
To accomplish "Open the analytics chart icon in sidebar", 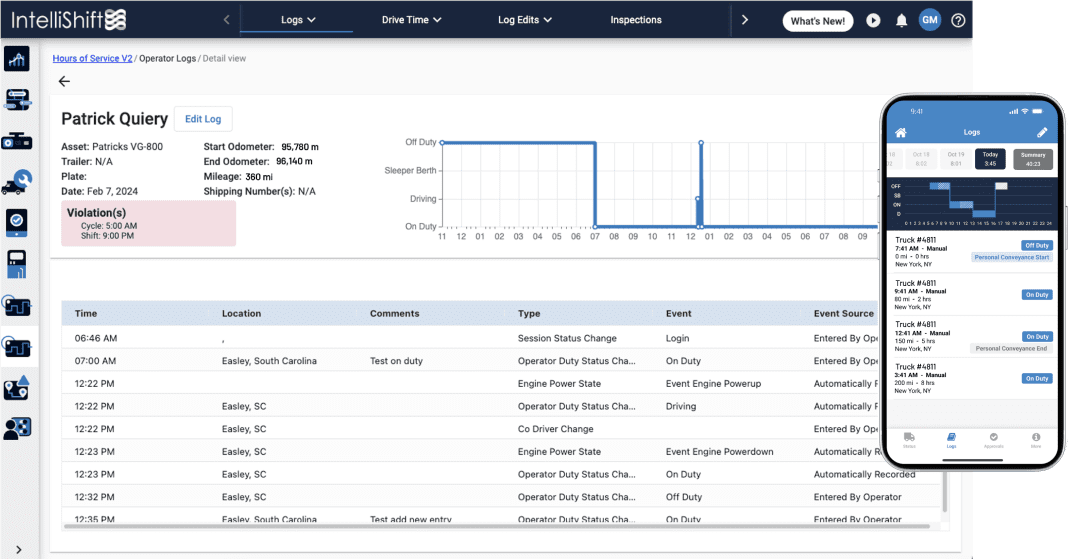I will pos(17,60).
